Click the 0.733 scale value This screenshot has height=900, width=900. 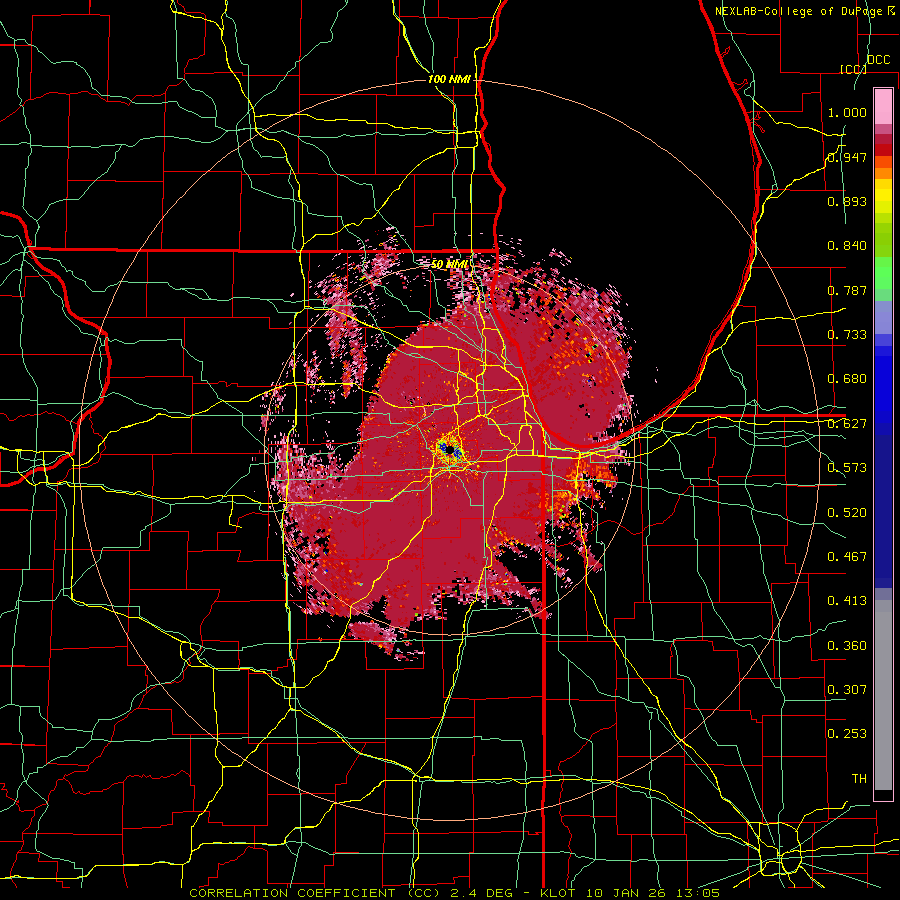coord(847,335)
